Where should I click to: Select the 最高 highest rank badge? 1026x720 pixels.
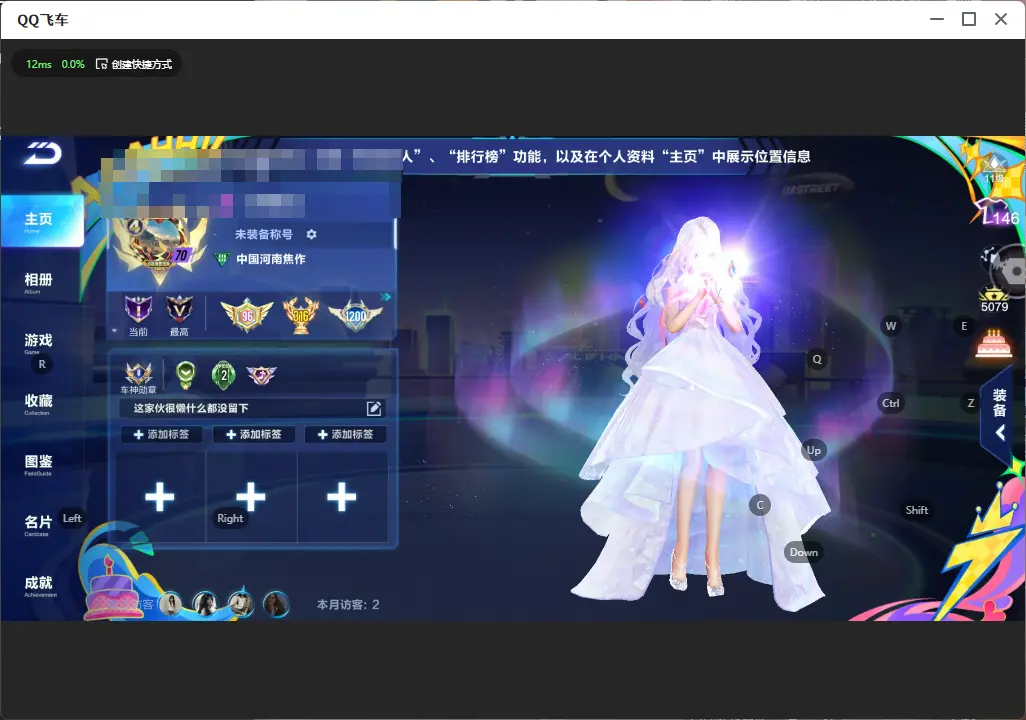point(179,315)
